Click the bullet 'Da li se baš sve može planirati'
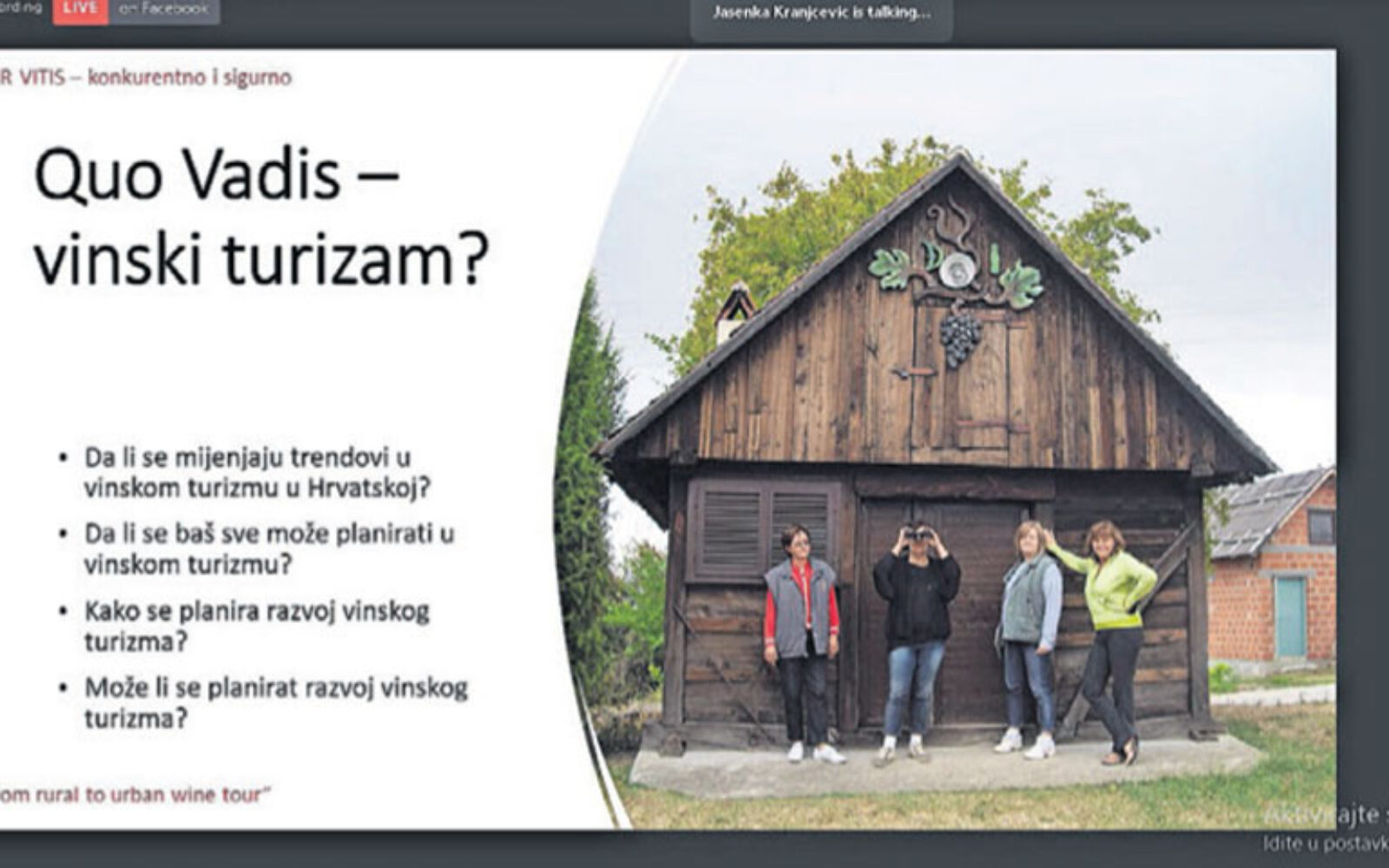This screenshot has width=1389, height=868. pos(268,549)
